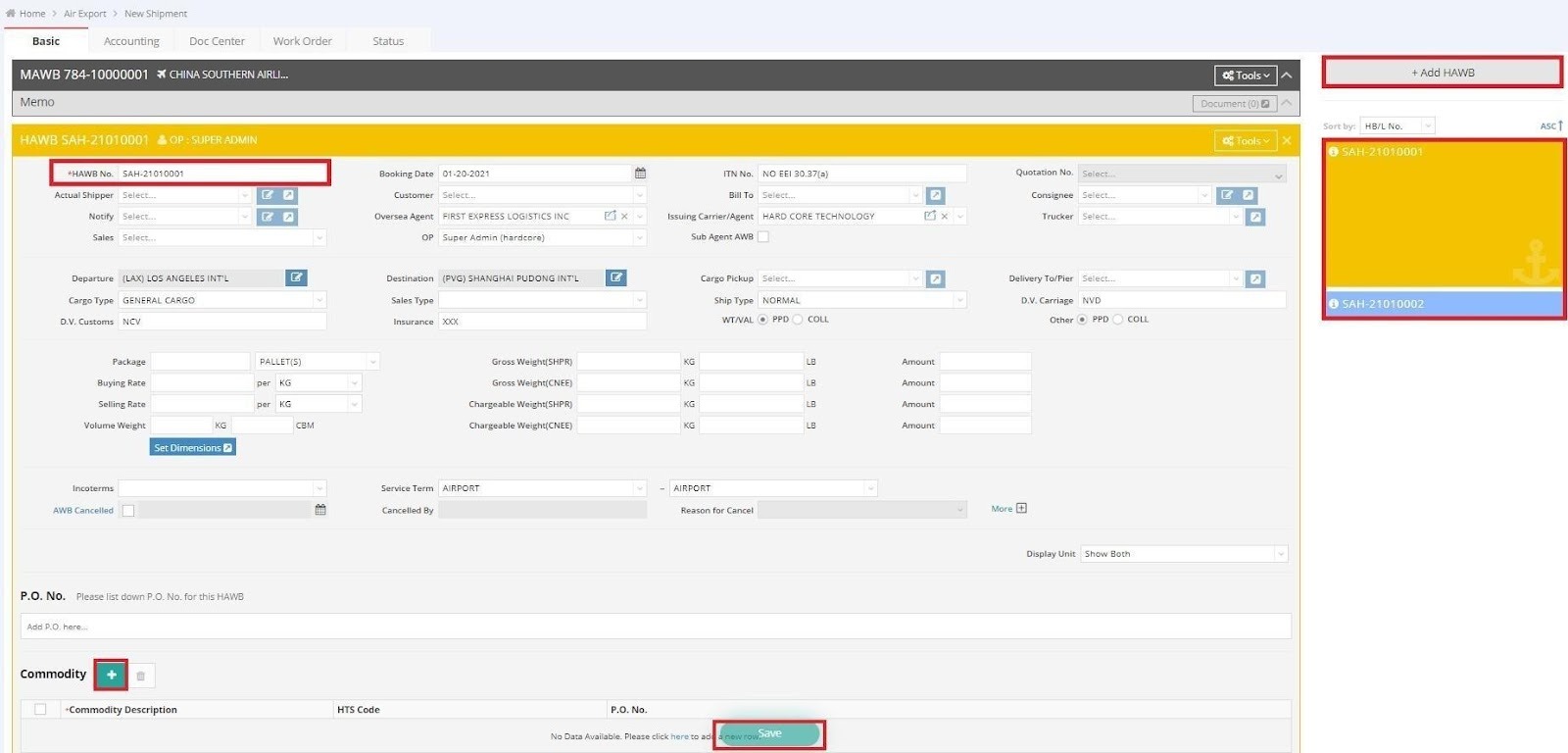Select COLL radio for WT/VAL
This screenshot has height=753, width=1568.
[x=798, y=320]
